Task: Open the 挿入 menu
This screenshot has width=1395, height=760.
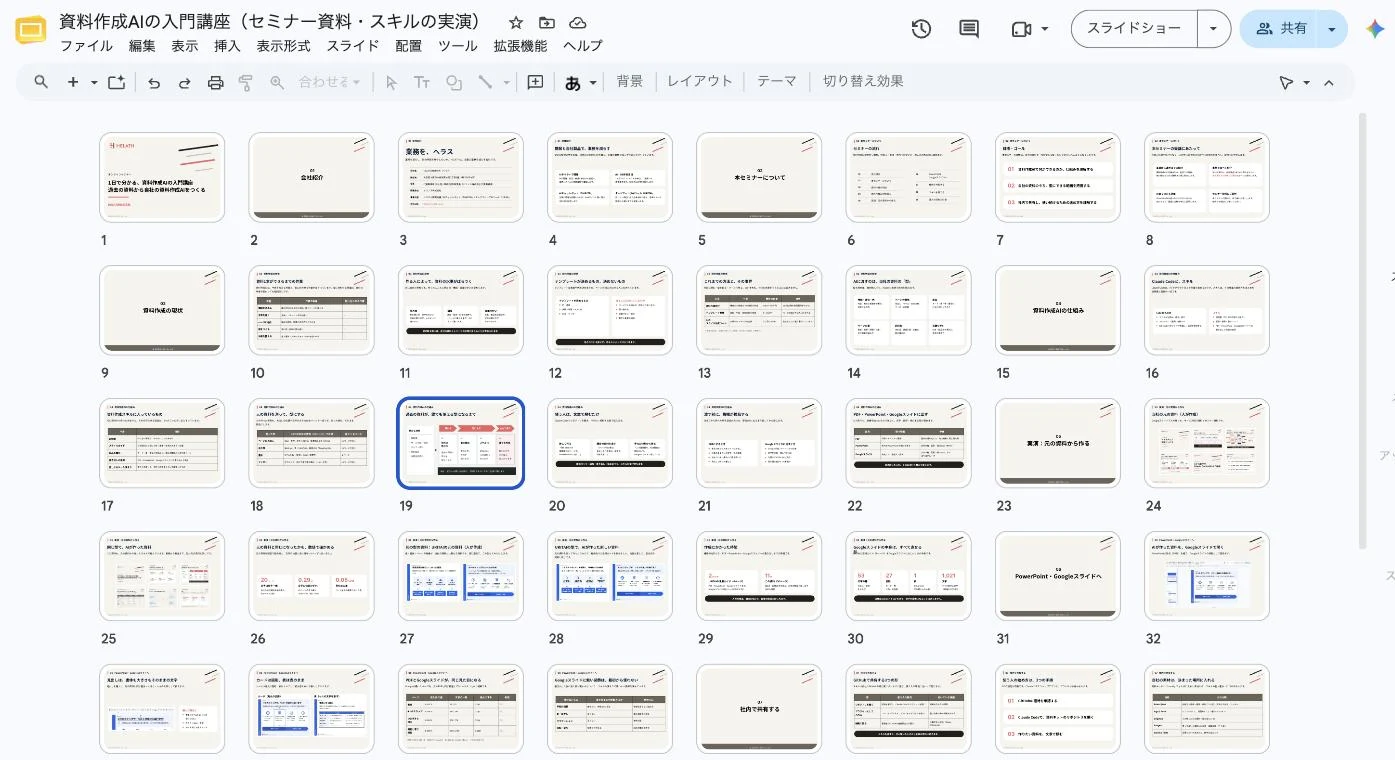Action: coord(227,46)
